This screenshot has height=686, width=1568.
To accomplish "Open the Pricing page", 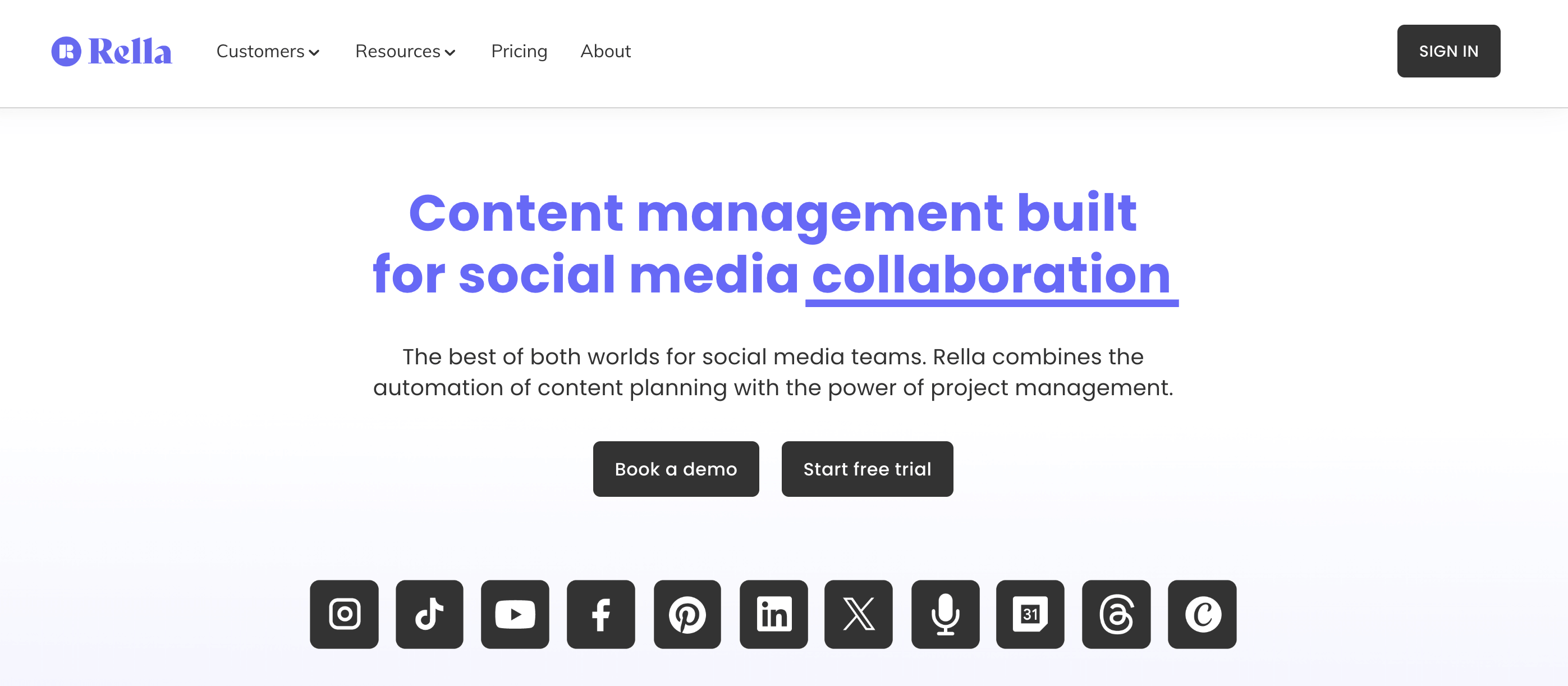I will coord(519,51).
